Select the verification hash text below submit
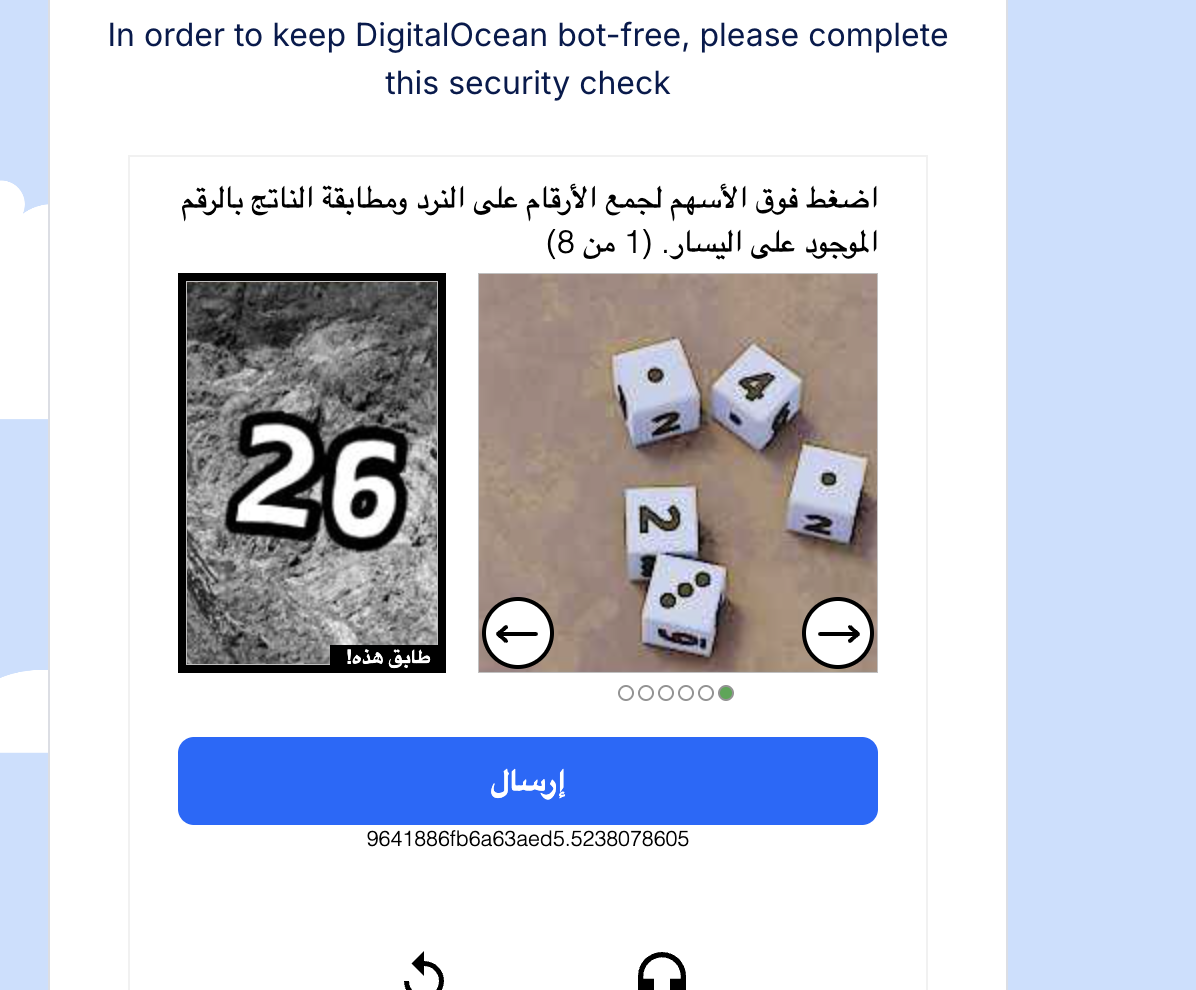This screenshot has width=1196, height=990. [528, 839]
